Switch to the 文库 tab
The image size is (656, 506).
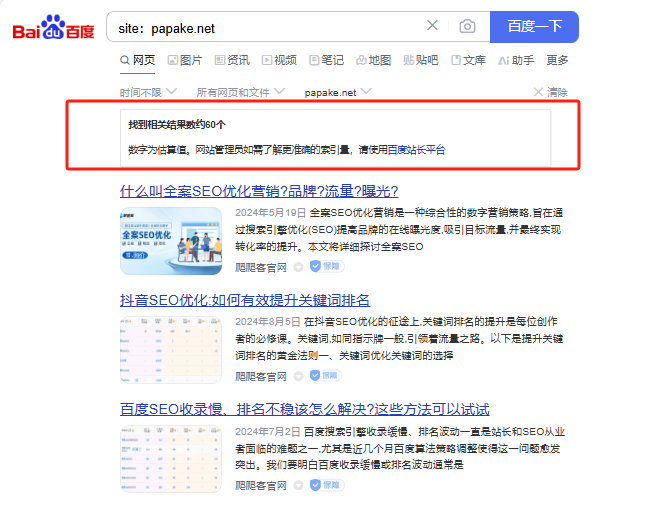tap(468, 60)
